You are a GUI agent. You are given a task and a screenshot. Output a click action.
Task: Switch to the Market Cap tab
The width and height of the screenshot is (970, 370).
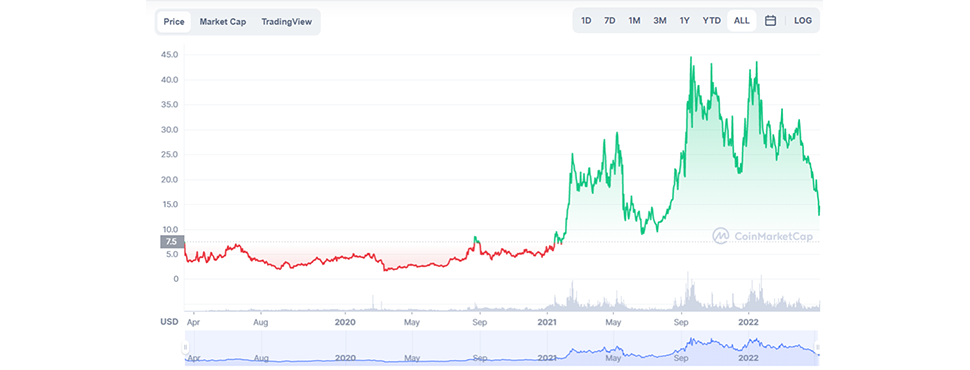tap(223, 22)
